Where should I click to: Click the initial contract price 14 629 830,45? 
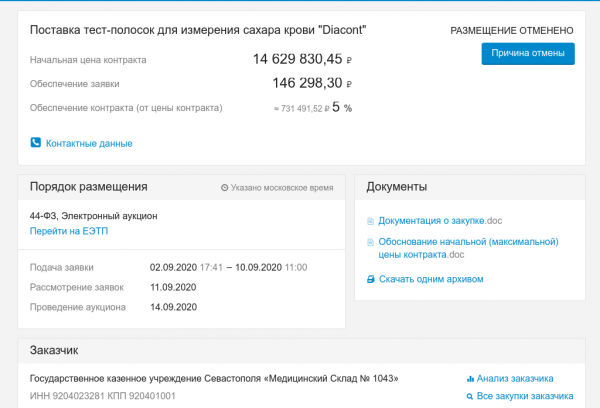point(297,59)
